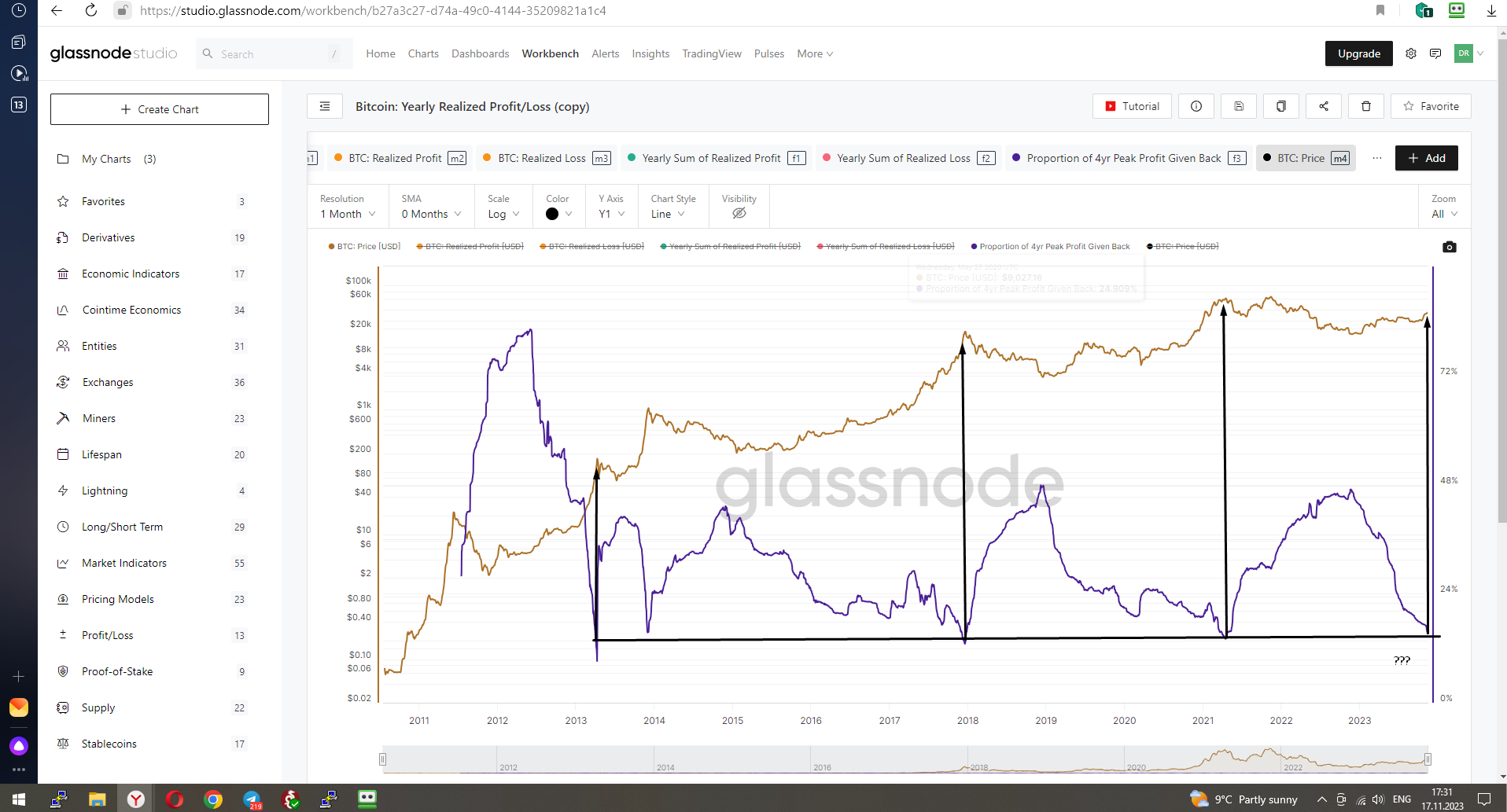Share the chart via share icon
Viewport: 1507px width, 812px height.
point(1324,106)
